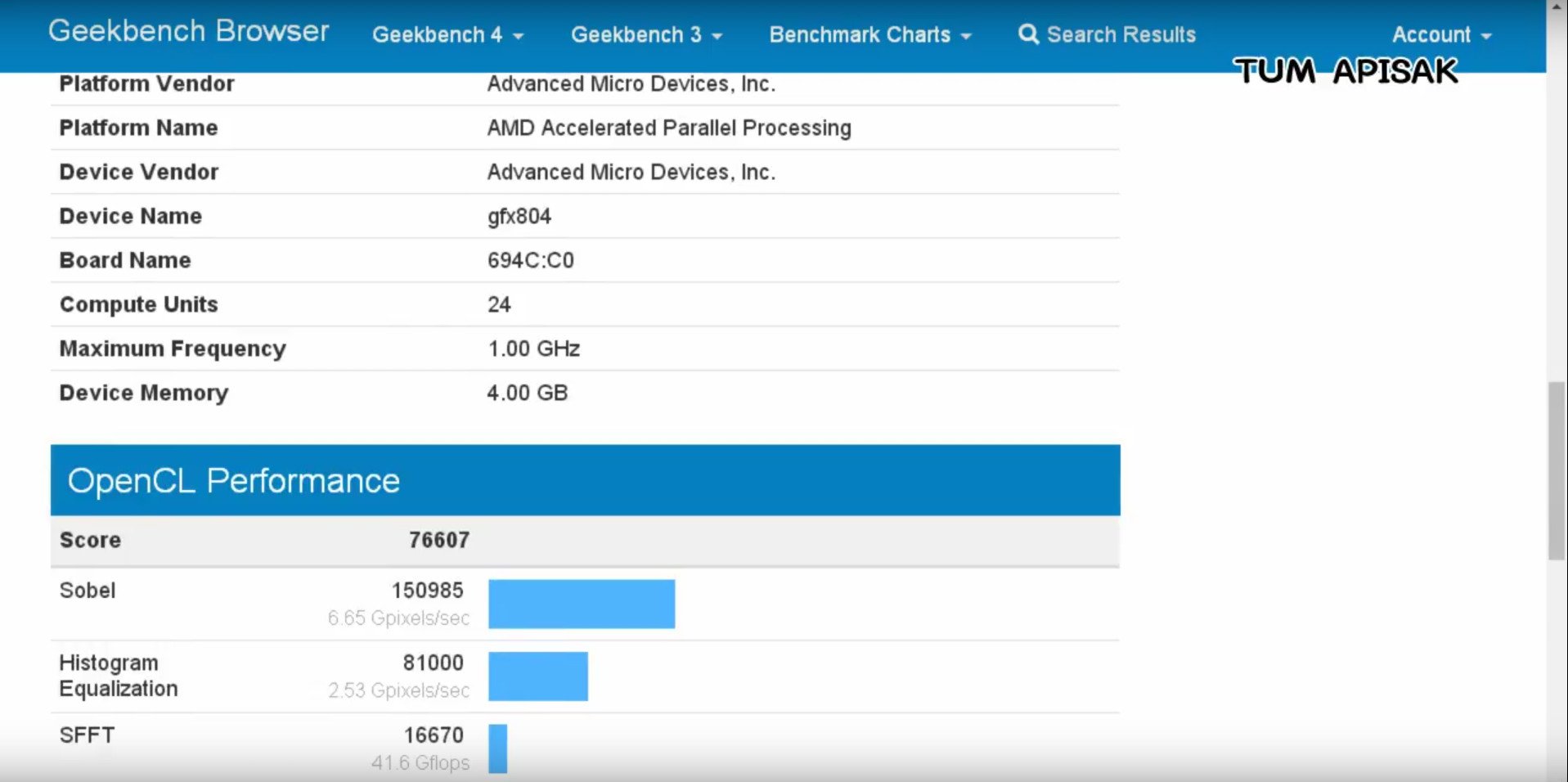Click the OpenCL Performance section header

[585, 480]
